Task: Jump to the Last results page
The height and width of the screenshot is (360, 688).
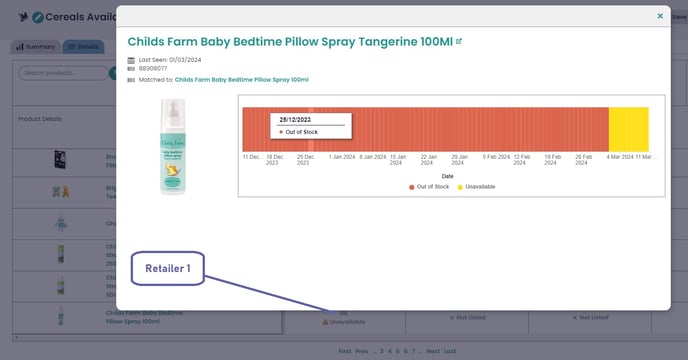Action: (450, 351)
